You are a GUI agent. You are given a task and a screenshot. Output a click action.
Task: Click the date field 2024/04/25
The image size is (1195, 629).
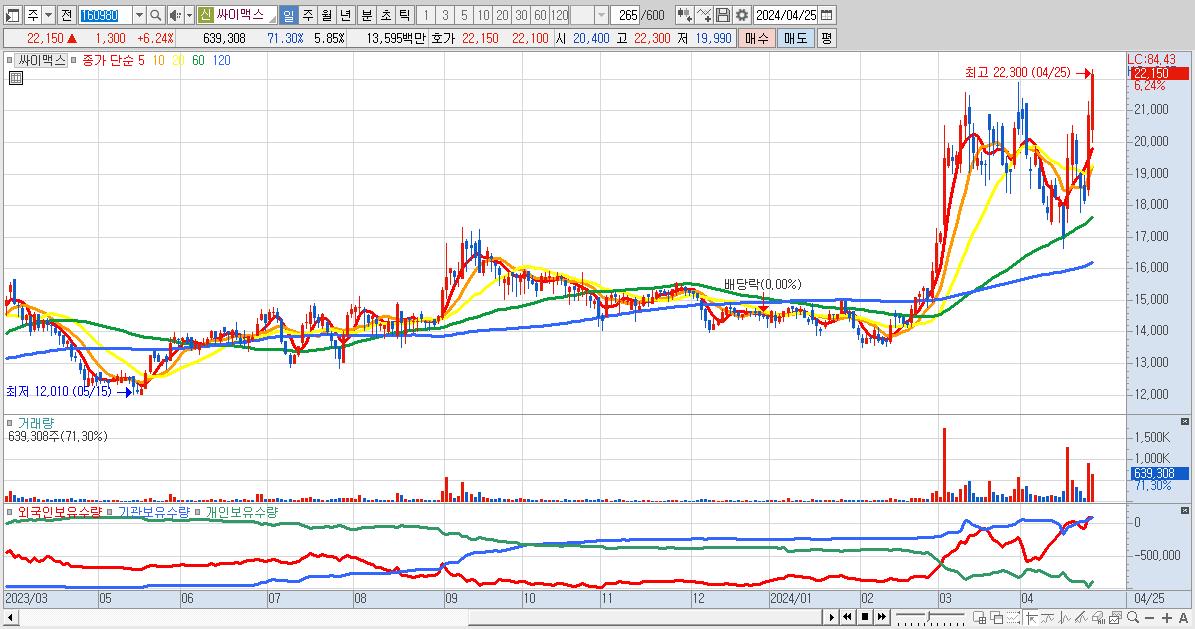(x=786, y=15)
